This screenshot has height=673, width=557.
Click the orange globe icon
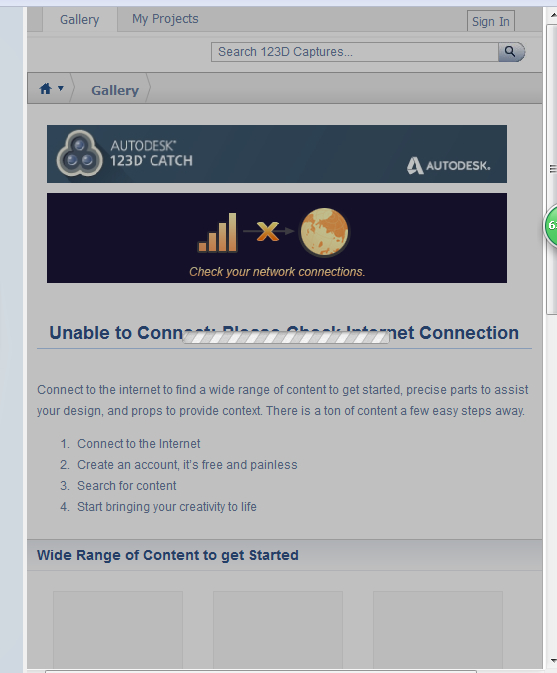point(324,232)
